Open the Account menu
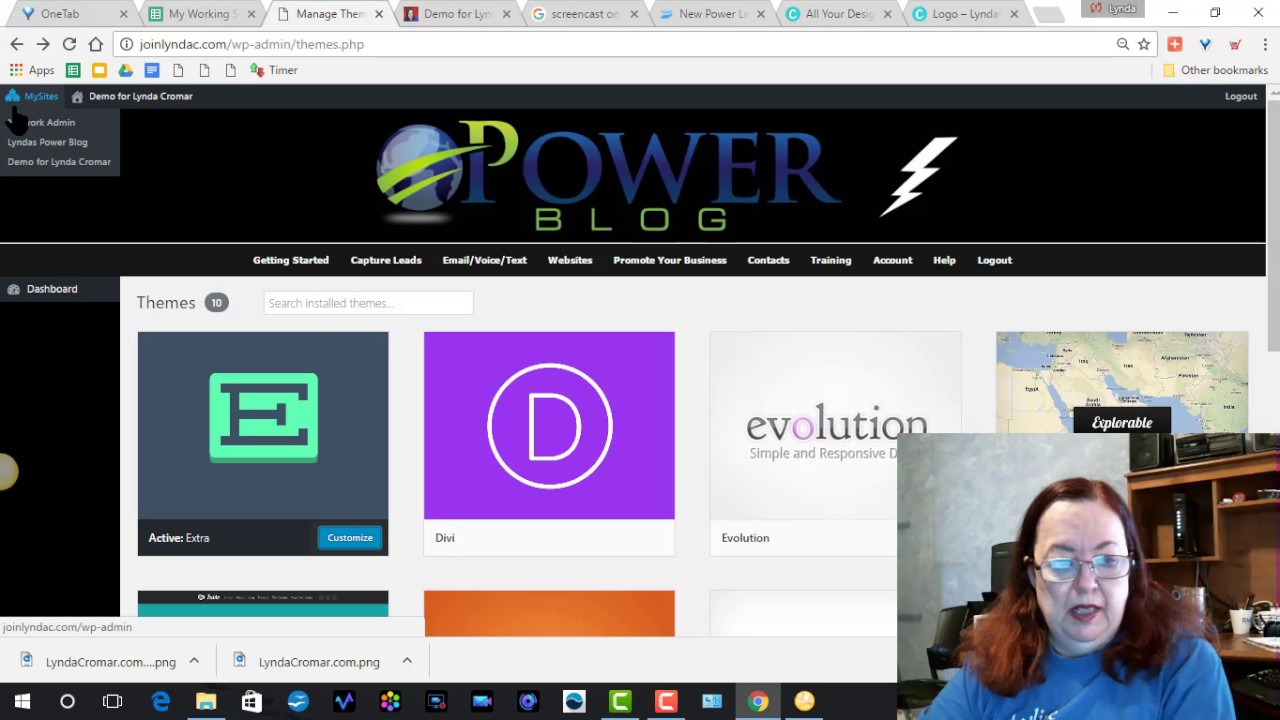This screenshot has height=720, width=1280. coord(893,260)
